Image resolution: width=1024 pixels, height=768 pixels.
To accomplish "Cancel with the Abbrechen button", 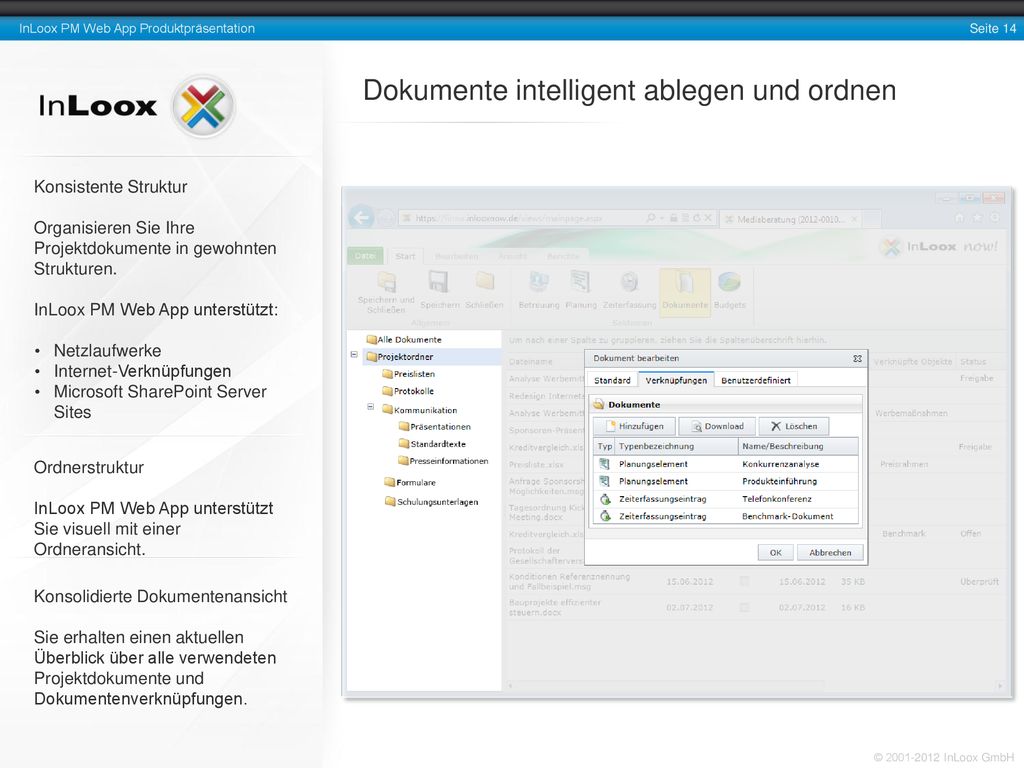I will (830, 552).
